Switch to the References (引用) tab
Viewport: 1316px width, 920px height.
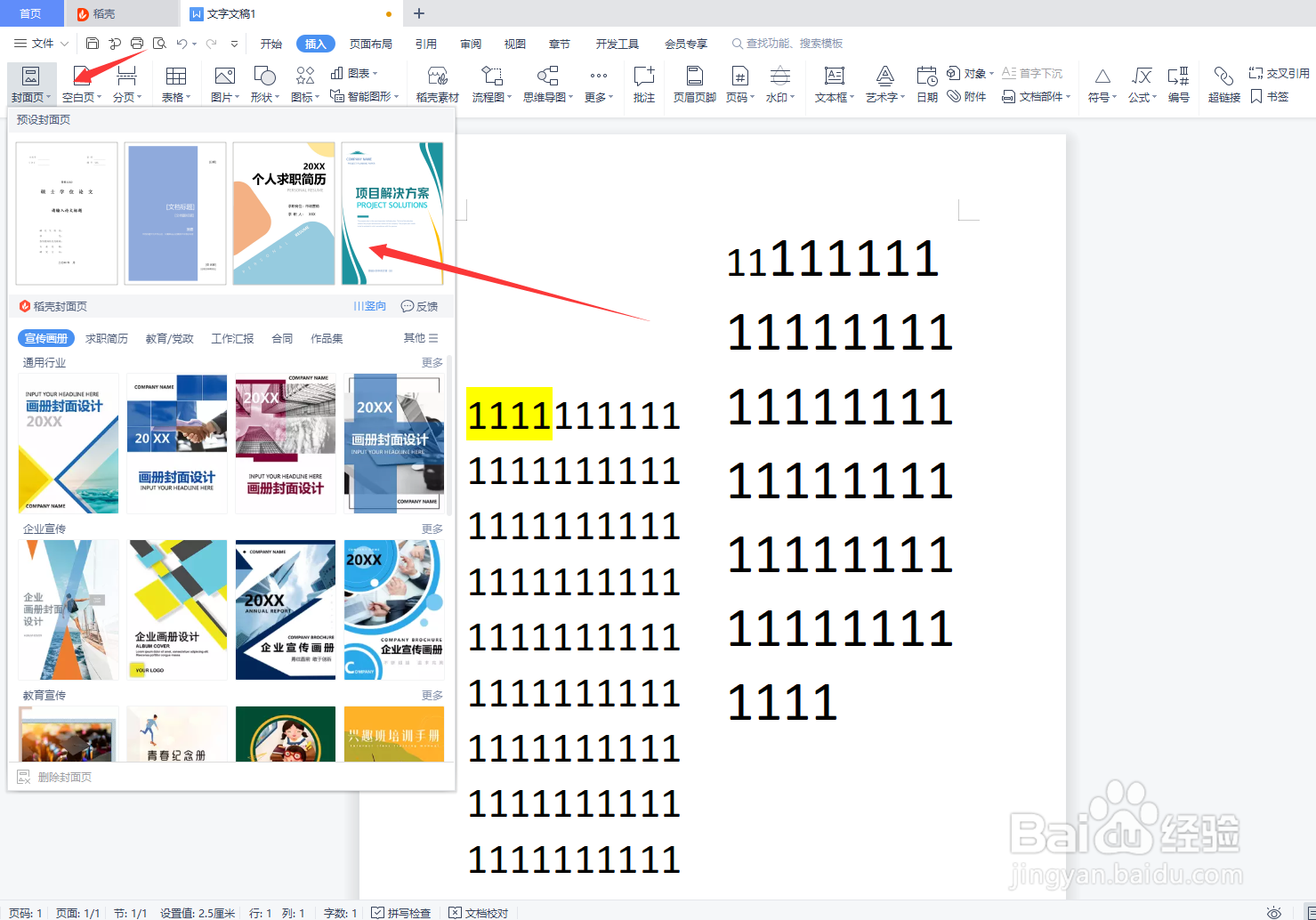(426, 44)
